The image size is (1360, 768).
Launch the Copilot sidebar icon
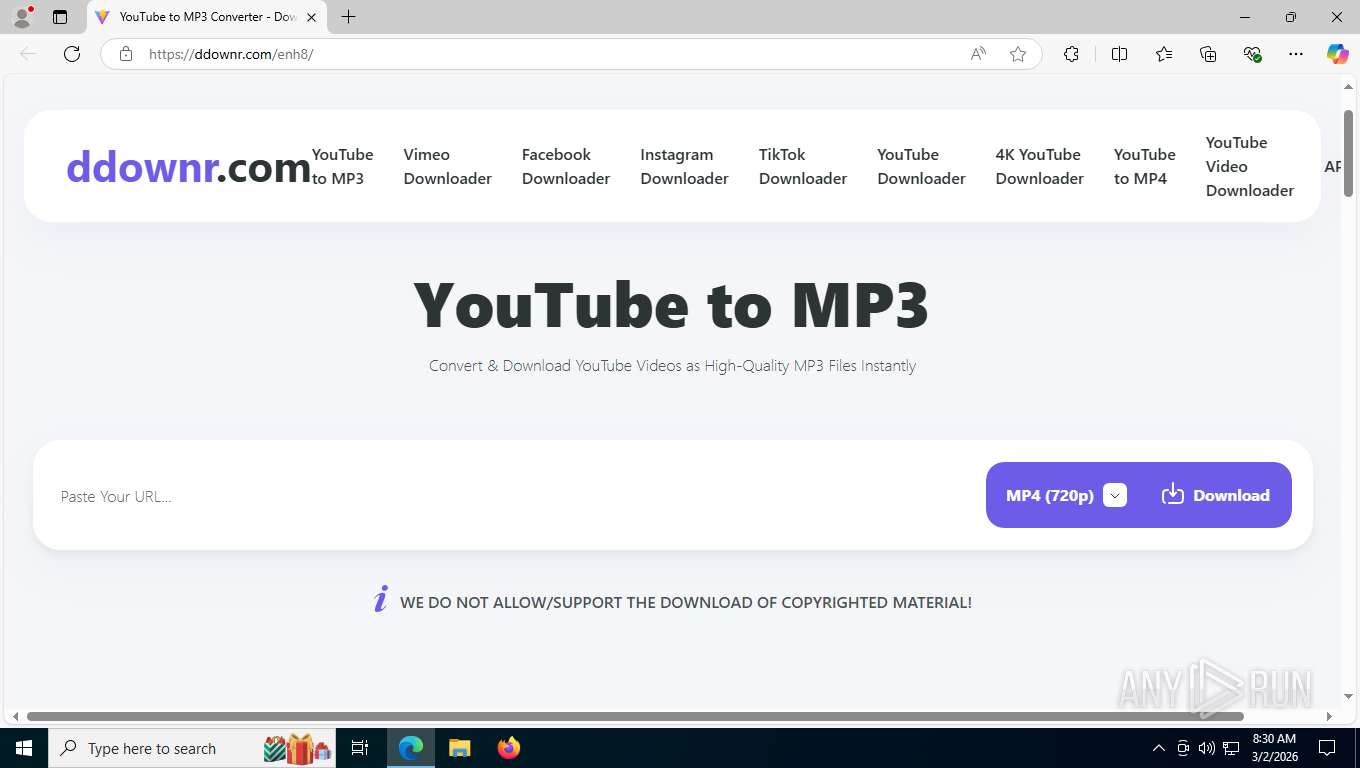[1337, 54]
